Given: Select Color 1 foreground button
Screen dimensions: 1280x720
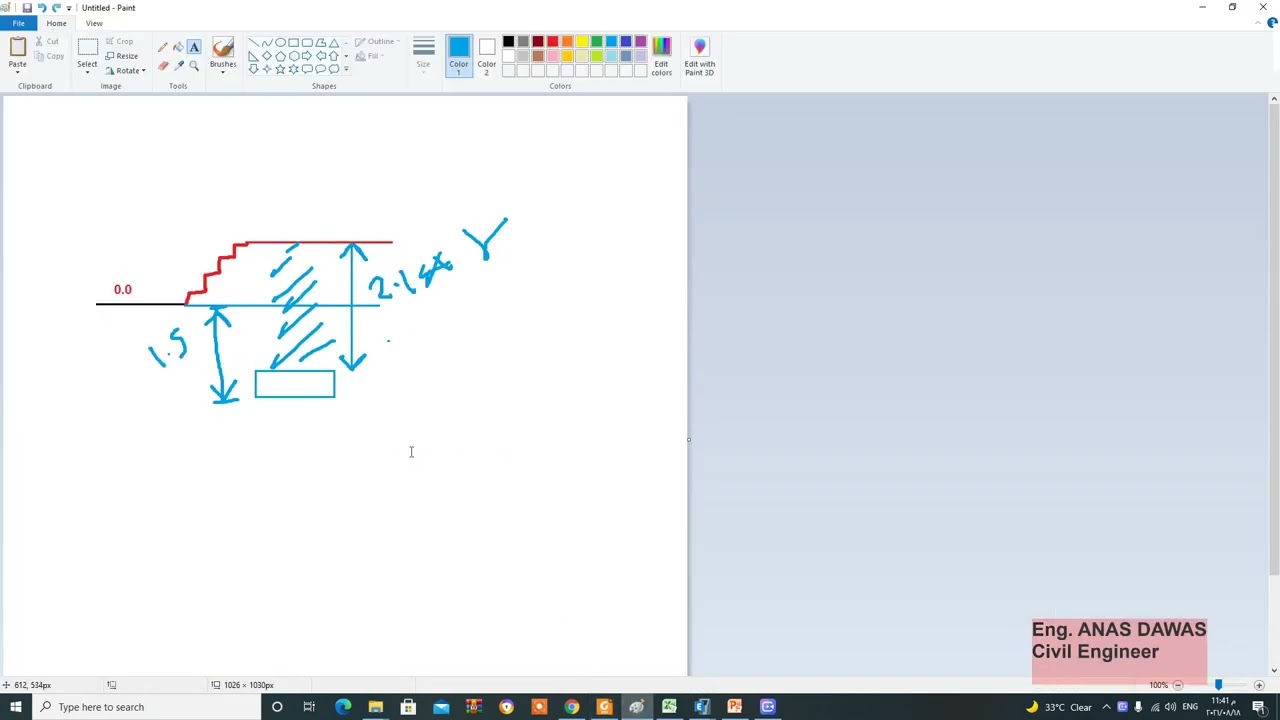Looking at the screenshot, I should point(459,55).
